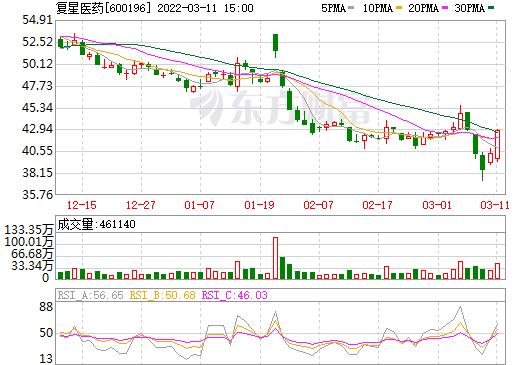The width and height of the screenshot is (520, 365).
Task: Click the gray 5PMA legend color dash
Action: (351, 7)
